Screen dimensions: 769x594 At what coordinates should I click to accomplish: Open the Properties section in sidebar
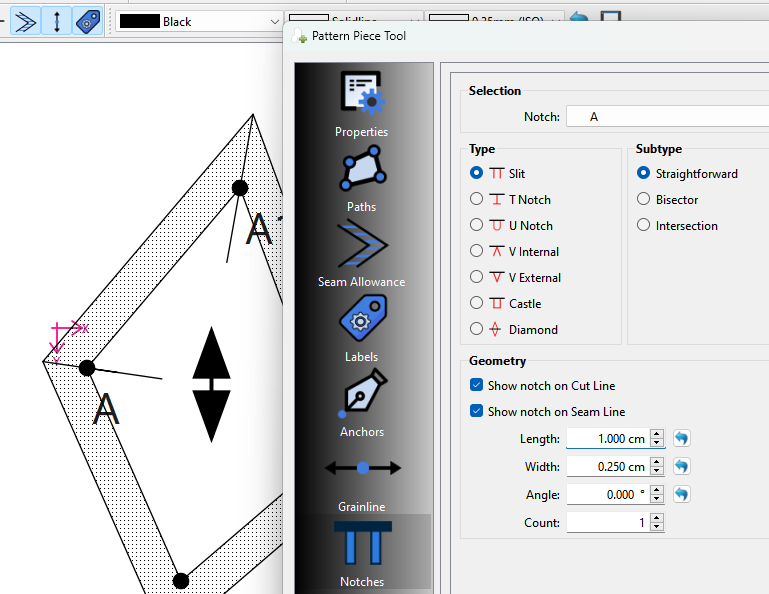[362, 104]
